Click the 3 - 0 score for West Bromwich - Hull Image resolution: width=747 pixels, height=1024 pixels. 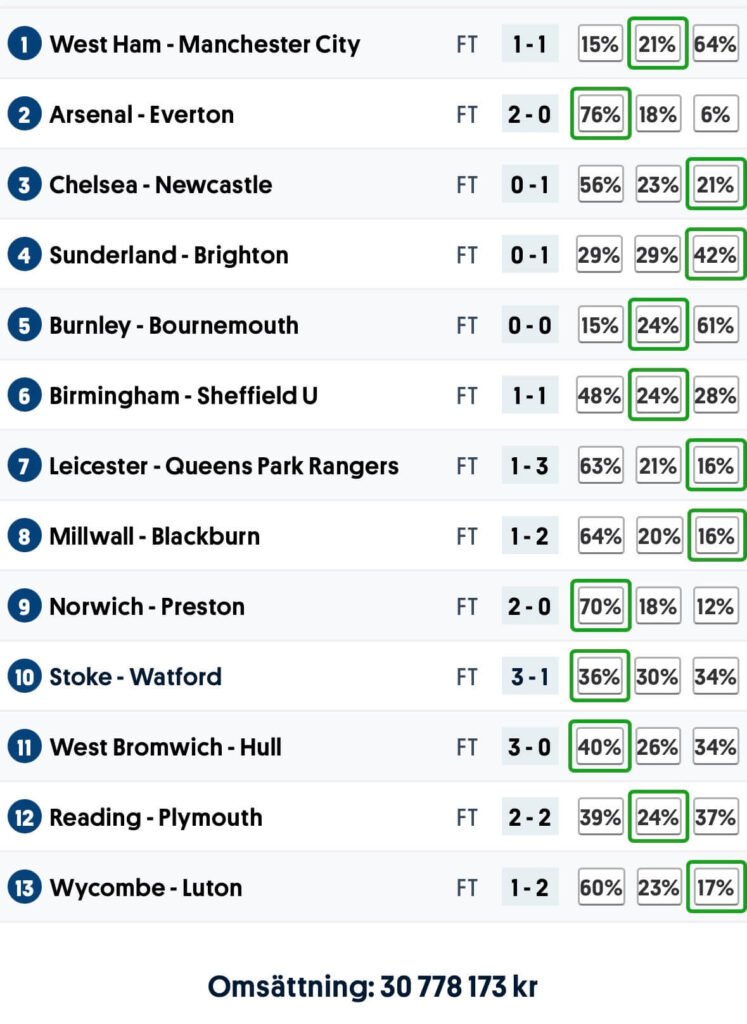point(529,747)
